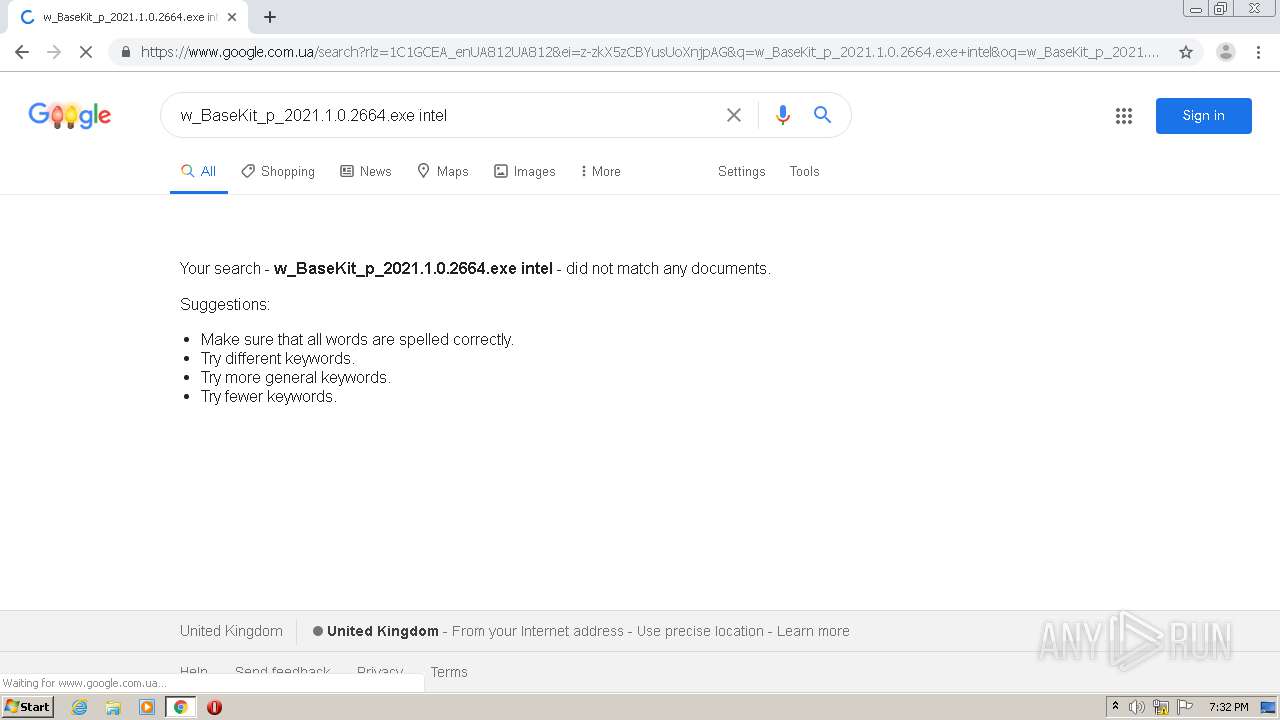
Task: Click red Opera-style taskbar icon
Action: click(x=214, y=707)
